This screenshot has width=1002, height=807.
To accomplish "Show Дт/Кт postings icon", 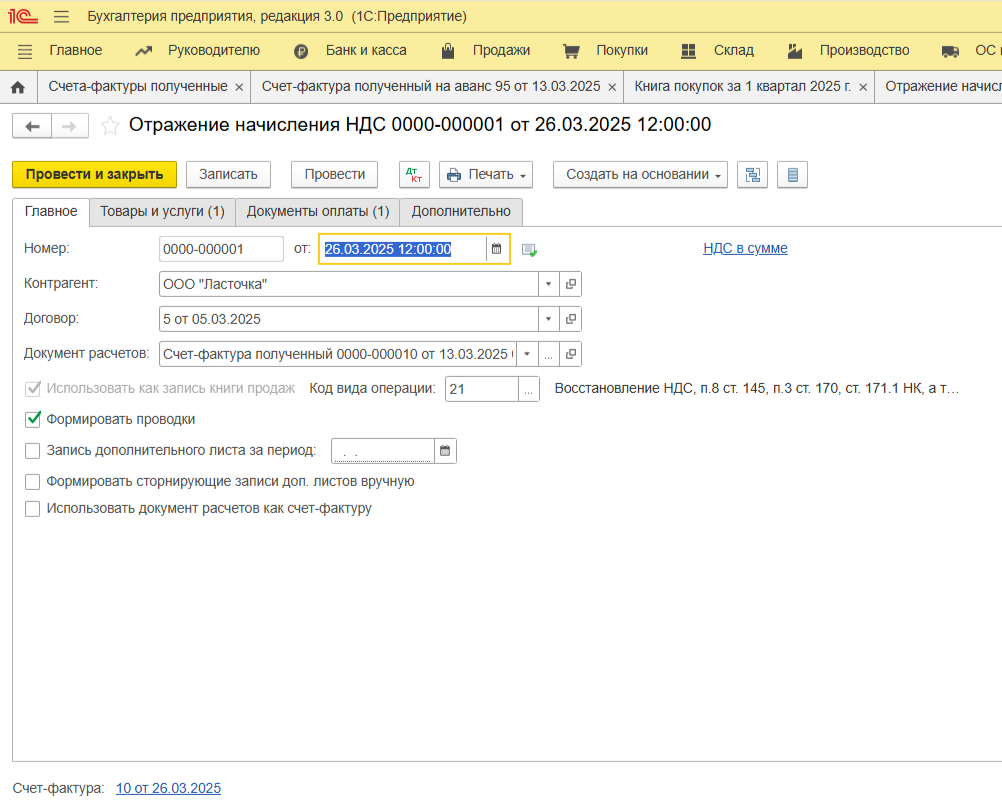I will coord(414,174).
